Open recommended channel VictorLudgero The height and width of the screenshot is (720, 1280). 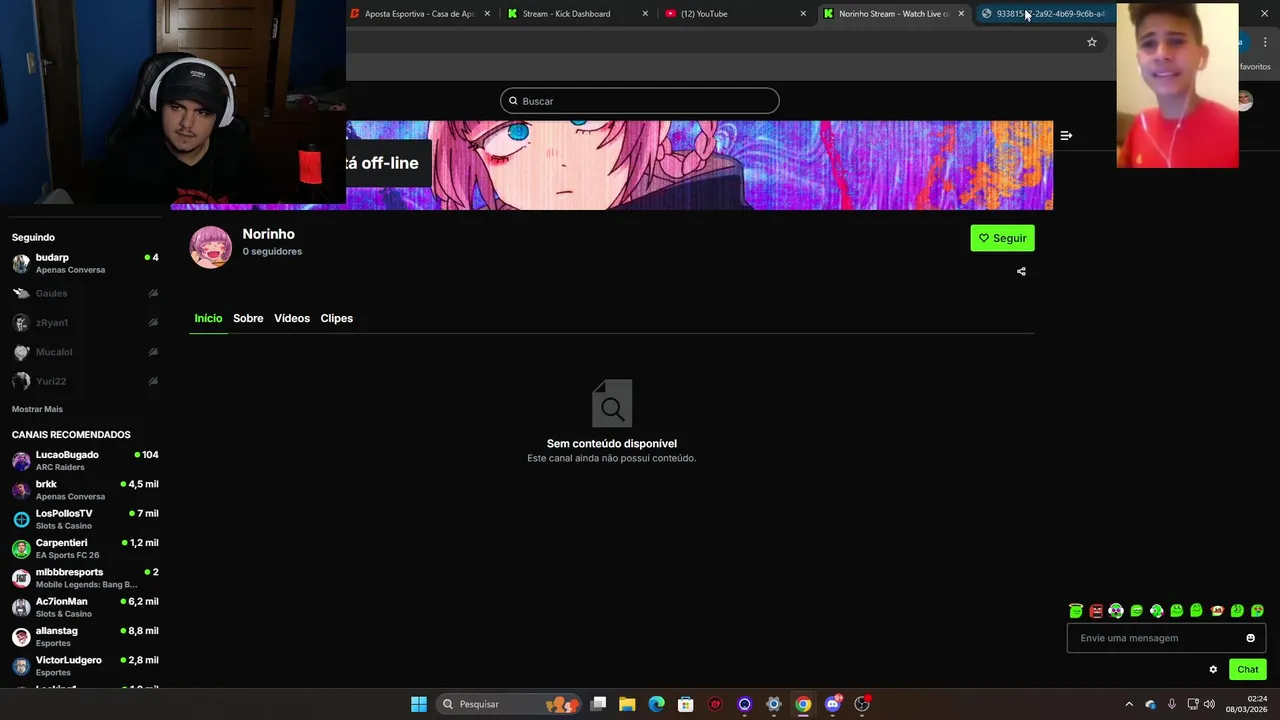pos(85,666)
